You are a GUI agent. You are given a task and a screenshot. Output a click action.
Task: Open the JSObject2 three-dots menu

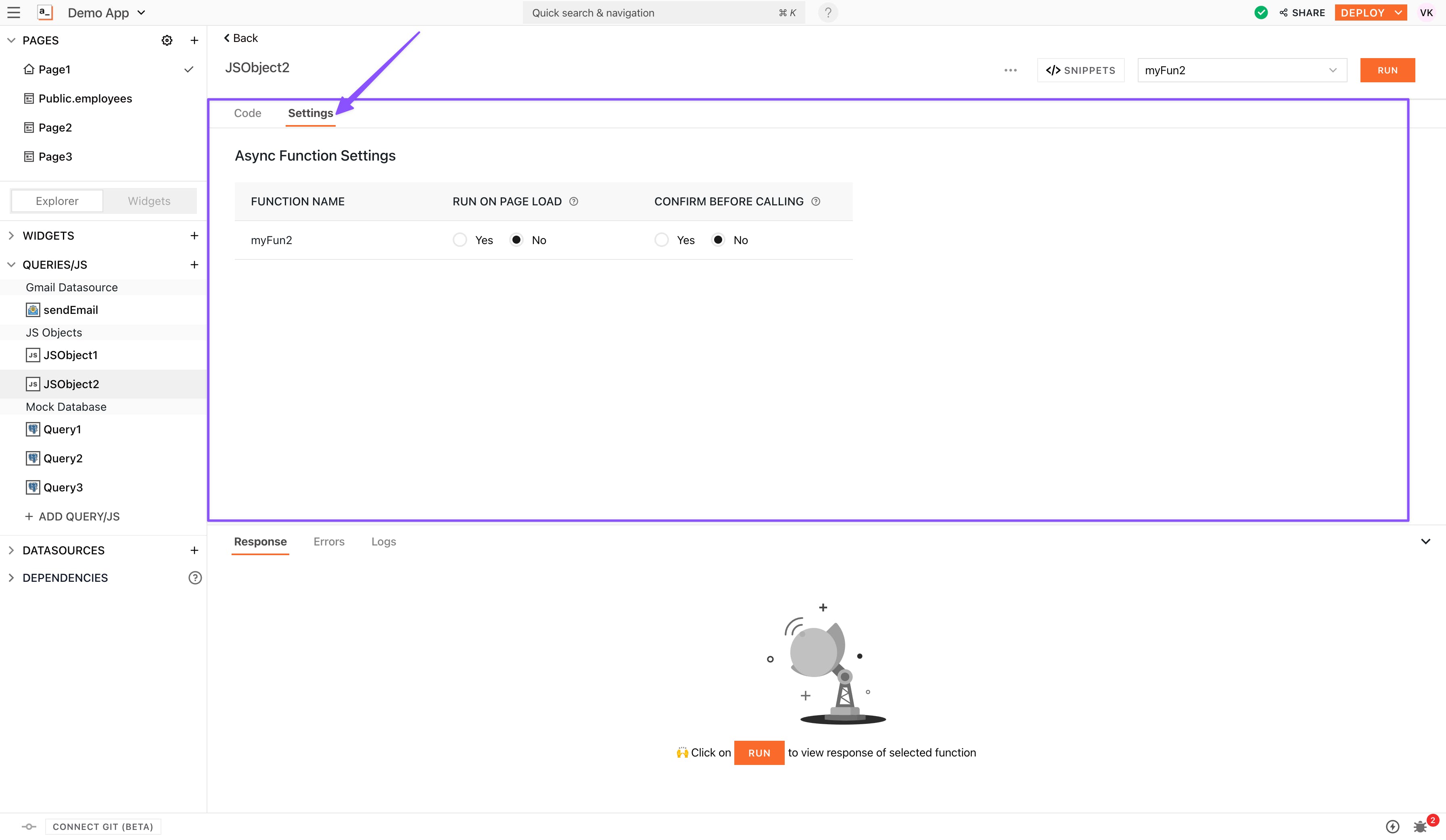tap(1011, 70)
